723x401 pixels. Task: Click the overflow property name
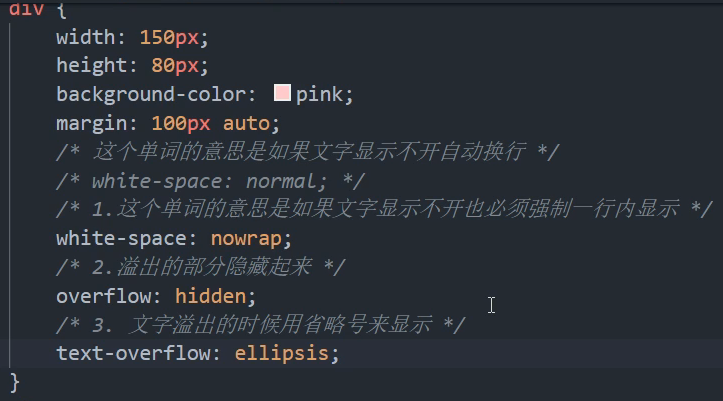104,296
